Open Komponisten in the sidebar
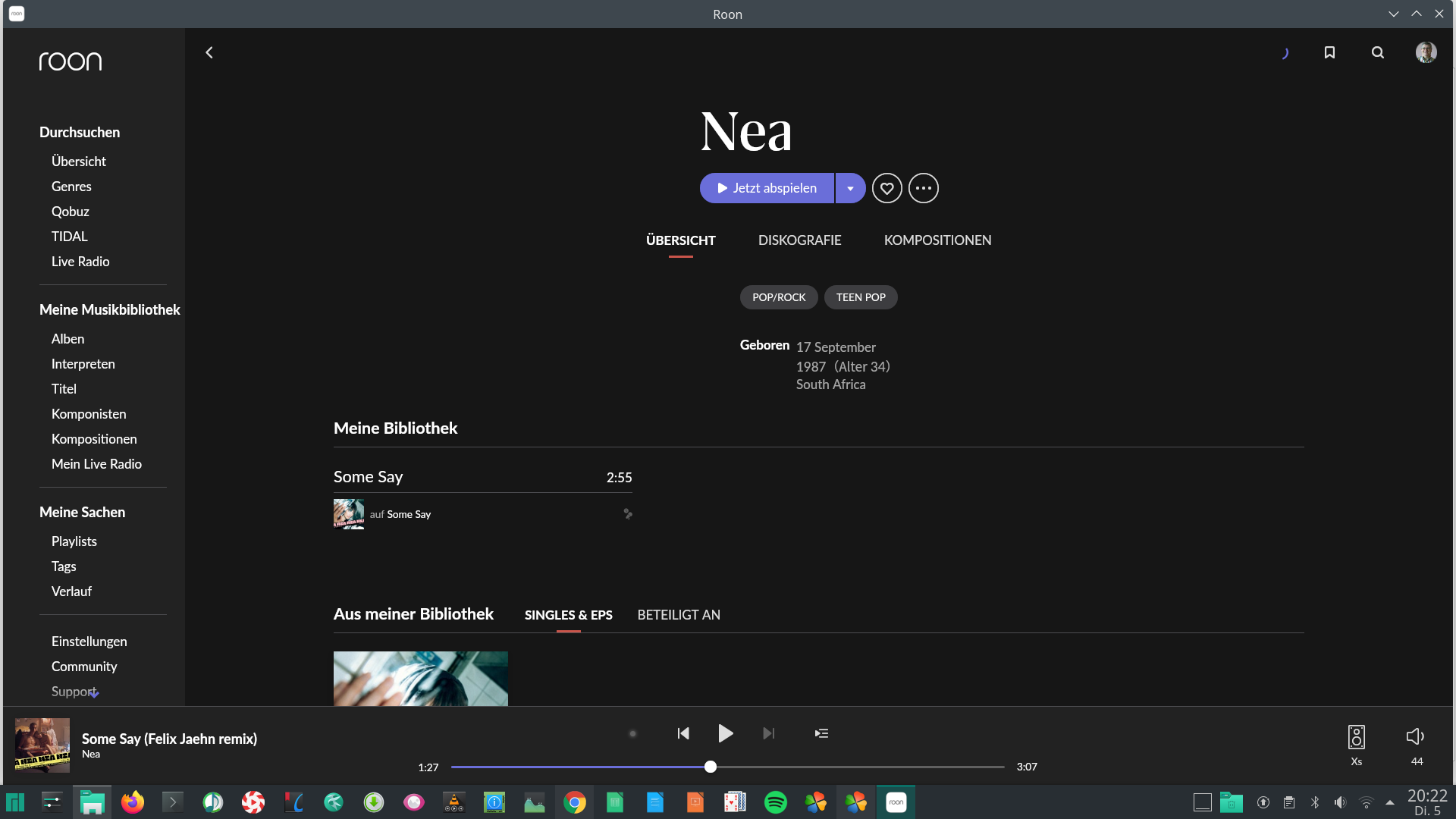This screenshot has height=819, width=1456. (x=89, y=414)
